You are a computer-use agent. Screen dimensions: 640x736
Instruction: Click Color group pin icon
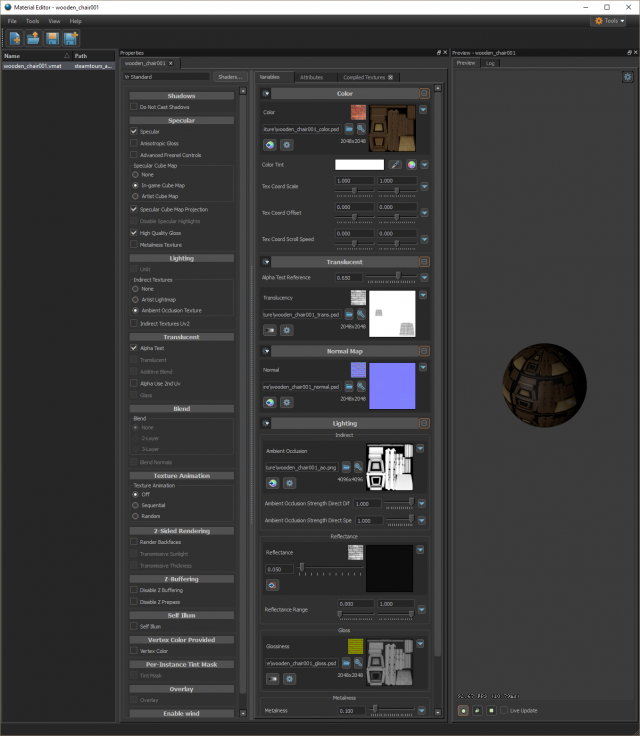pyautogui.click(x=266, y=93)
